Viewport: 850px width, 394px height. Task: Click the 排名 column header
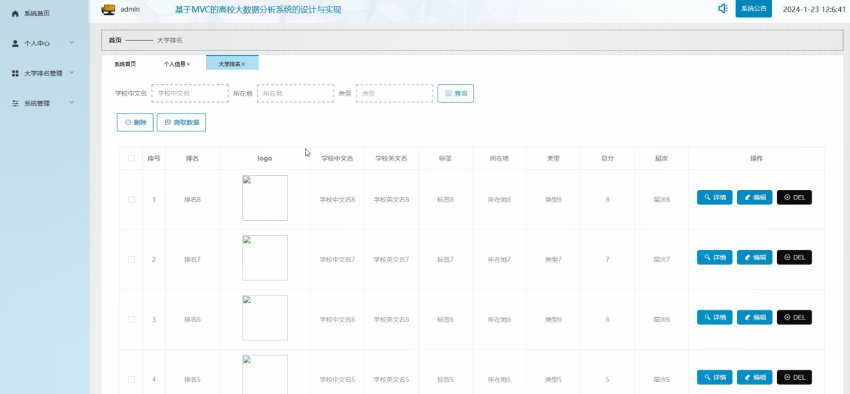click(192, 158)
